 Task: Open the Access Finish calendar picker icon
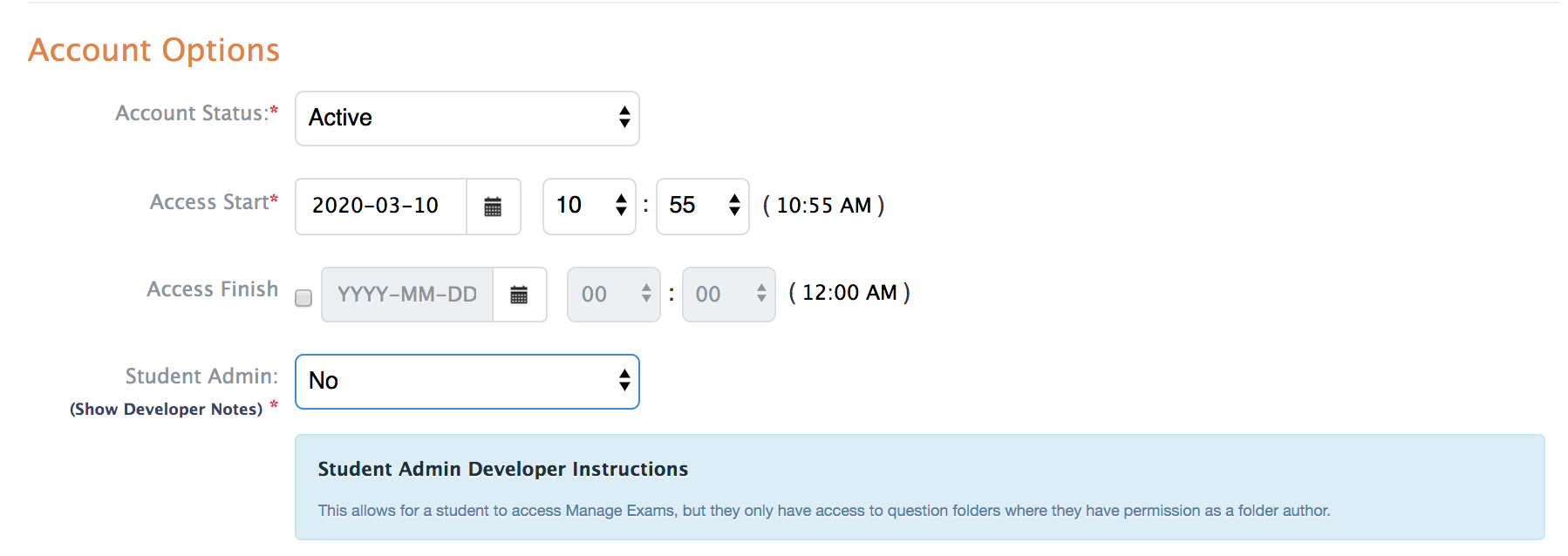(x=520, y=295)
